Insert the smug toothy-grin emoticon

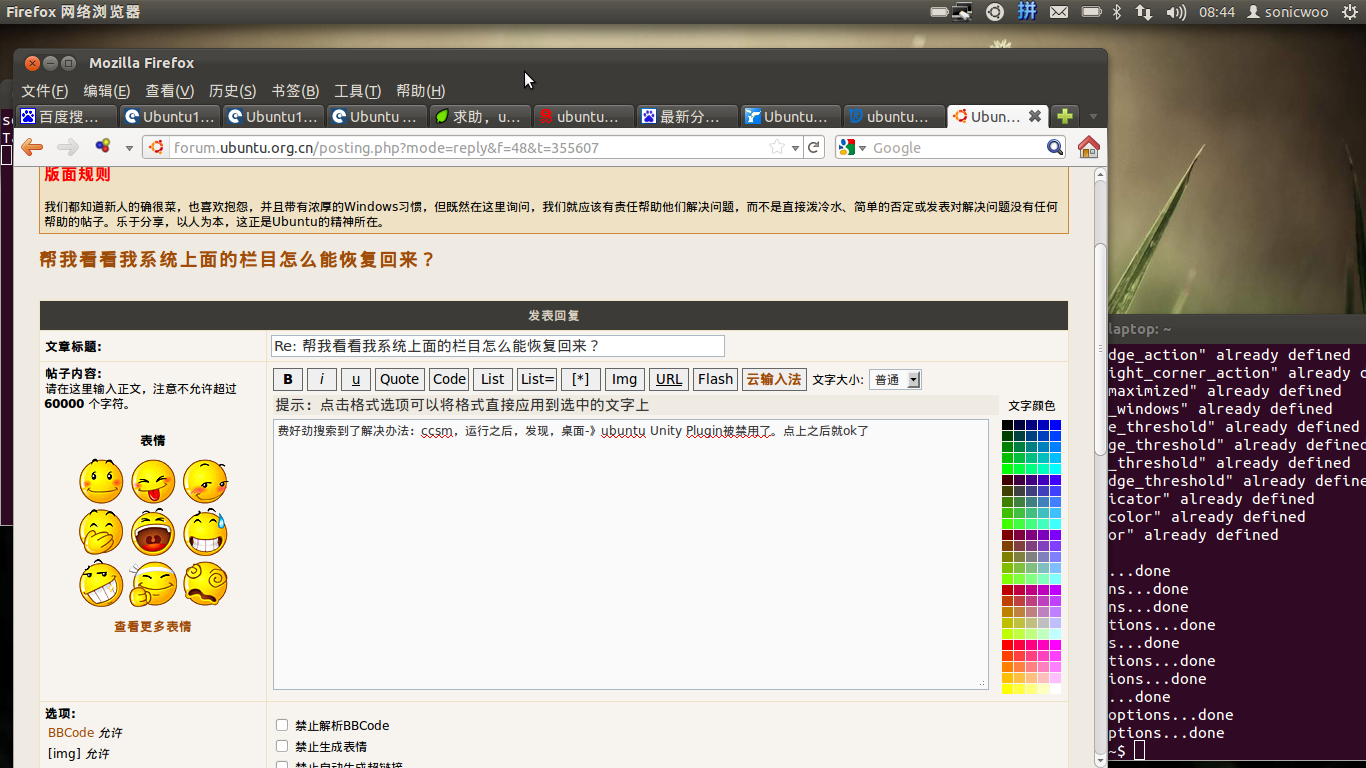(101, 585)
